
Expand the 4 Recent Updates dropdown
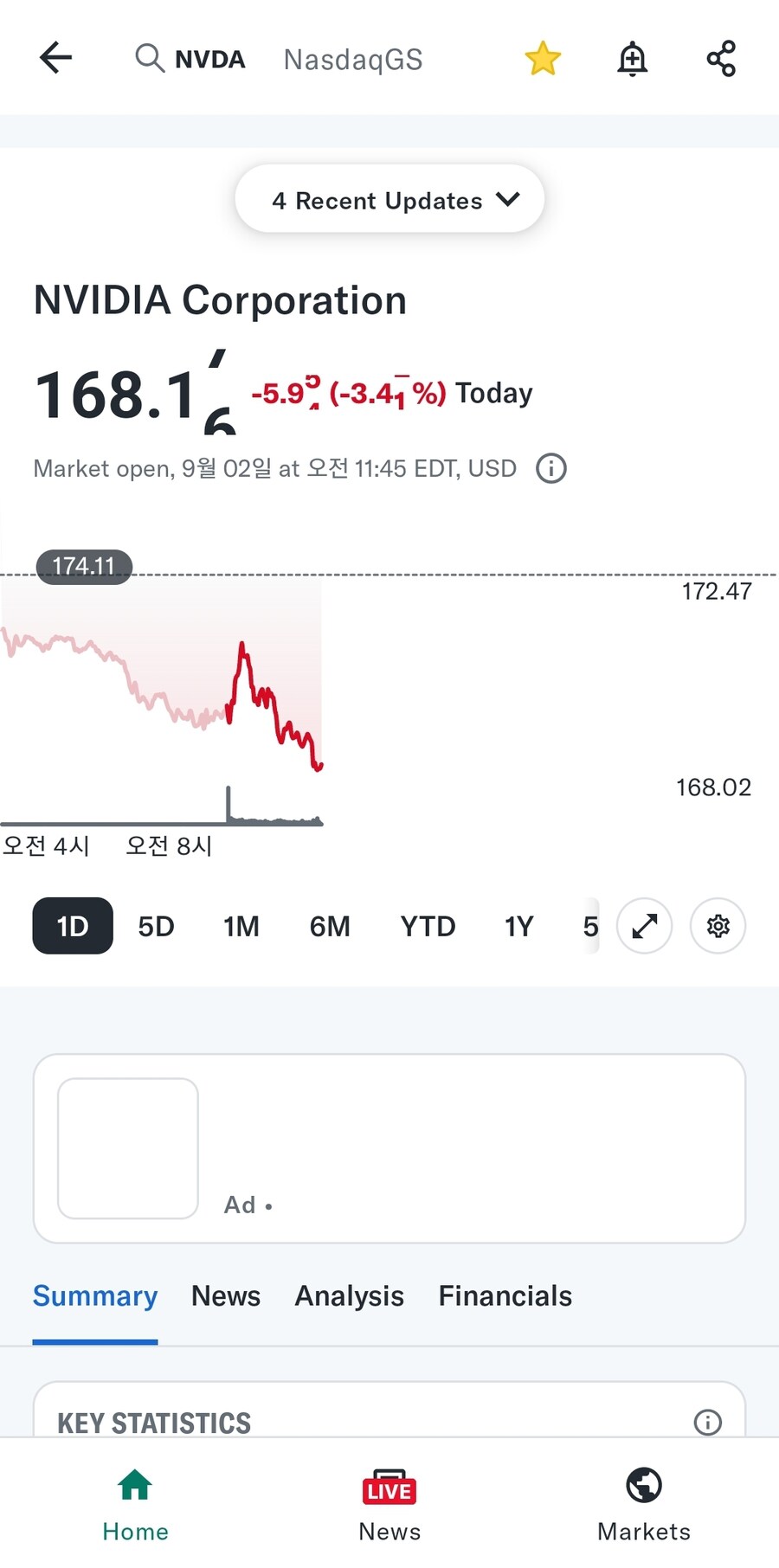tap(389, 199)
